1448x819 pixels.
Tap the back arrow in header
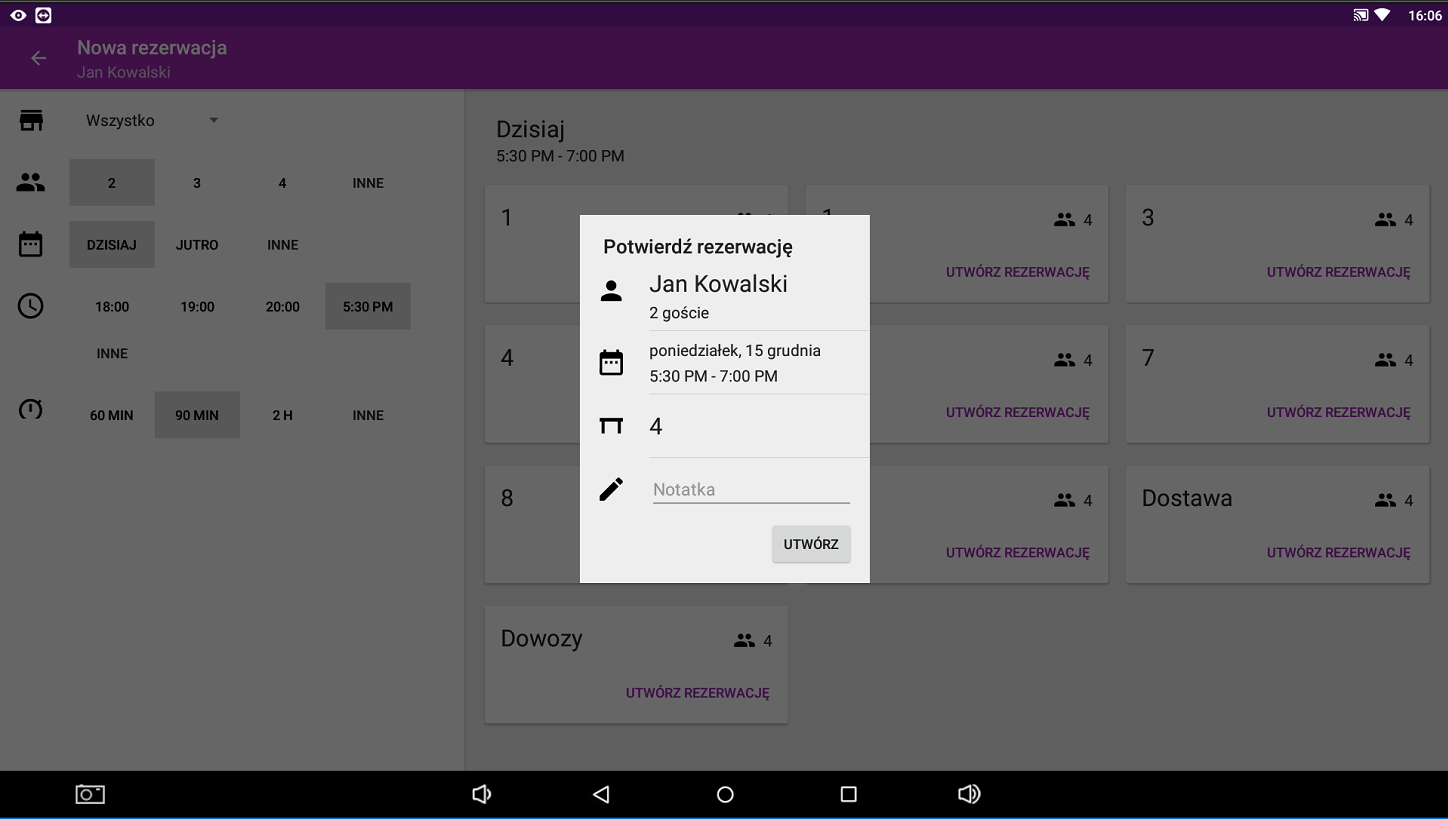38,59
